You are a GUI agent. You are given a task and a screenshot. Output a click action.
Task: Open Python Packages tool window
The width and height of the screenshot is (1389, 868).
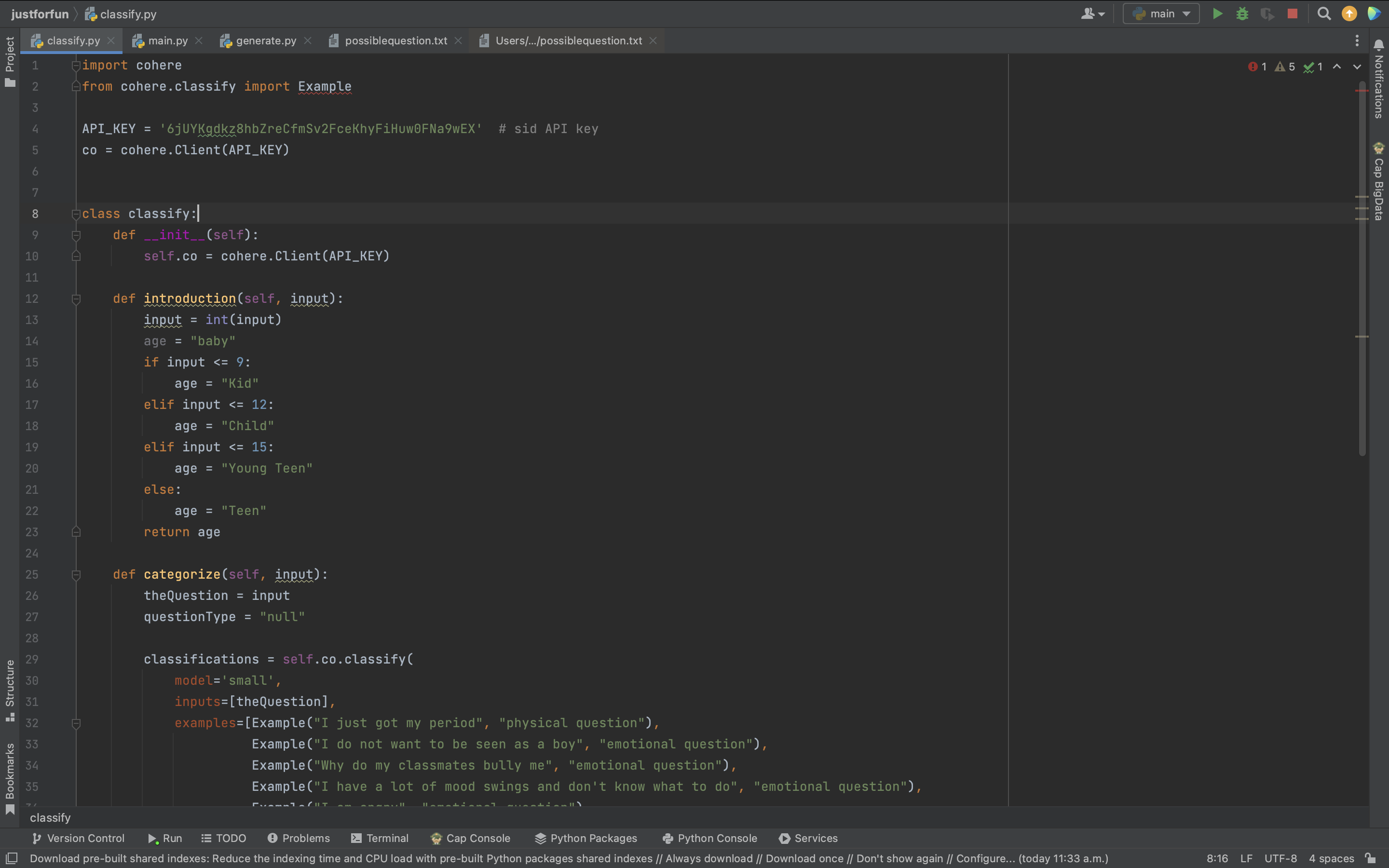tap(586, 838)
